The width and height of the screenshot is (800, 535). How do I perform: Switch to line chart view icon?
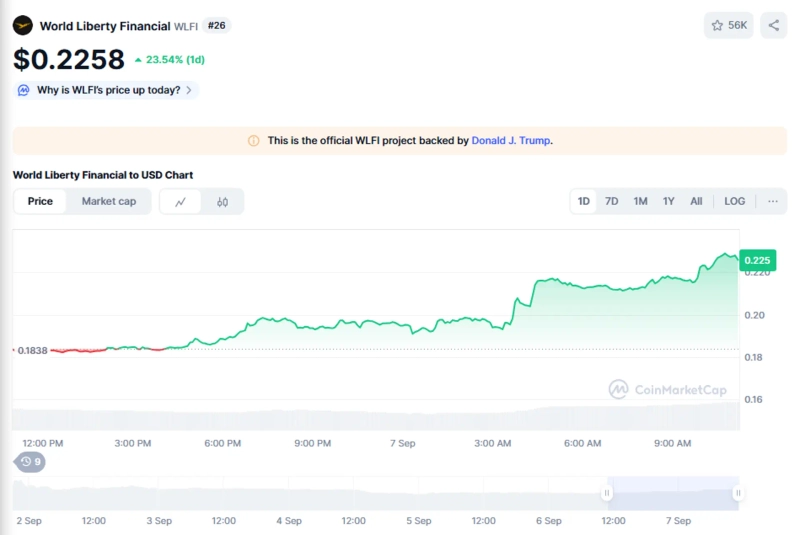(x=181, y=202)
